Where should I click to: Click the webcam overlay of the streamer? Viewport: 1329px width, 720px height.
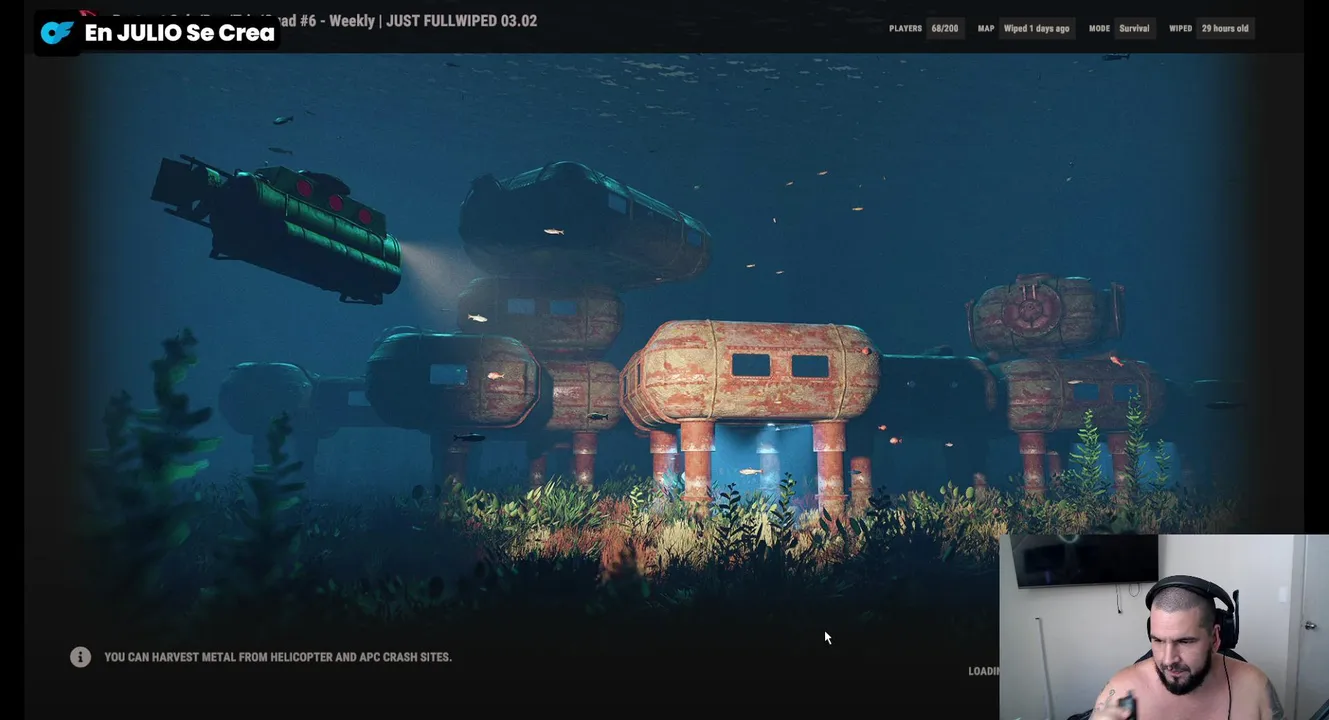(x=1164, y=627)
